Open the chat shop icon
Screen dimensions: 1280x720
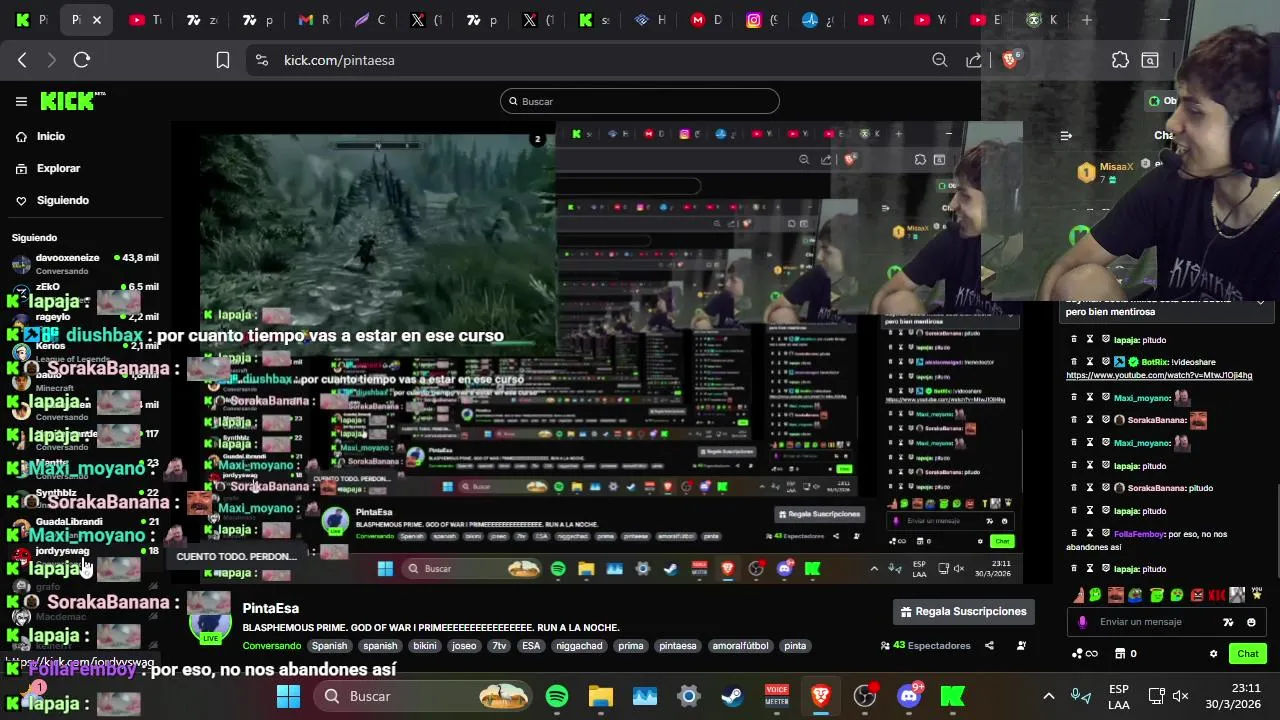(x=1120, y=654)
